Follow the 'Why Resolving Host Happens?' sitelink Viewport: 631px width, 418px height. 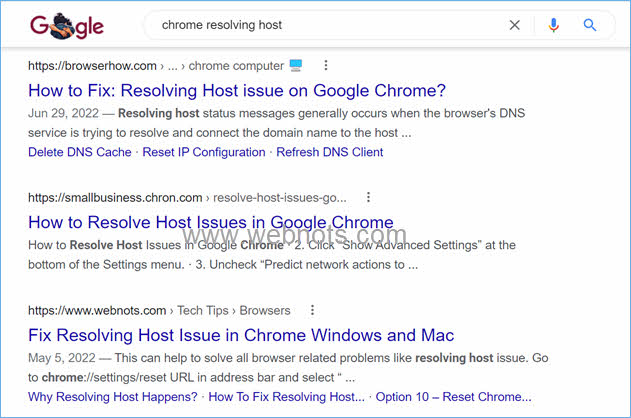point(113,397)
